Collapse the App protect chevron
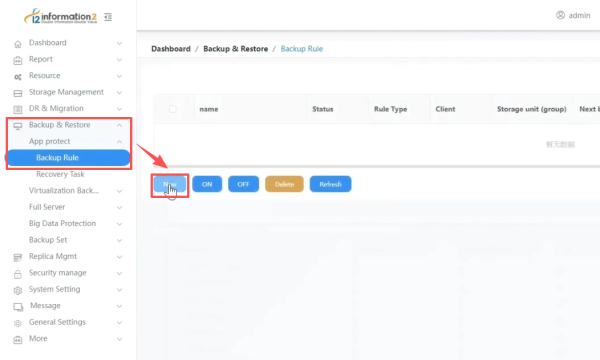This screenshot has height=360, width=600. pos(119,142)
